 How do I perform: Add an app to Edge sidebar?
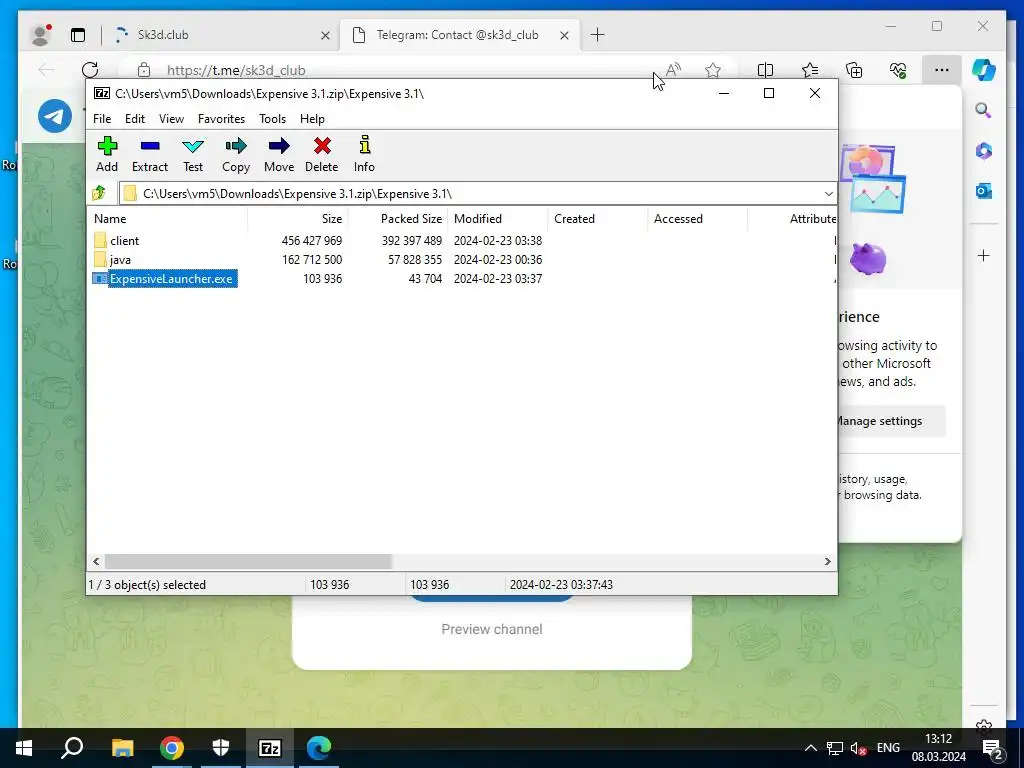[x=984, y=256]
